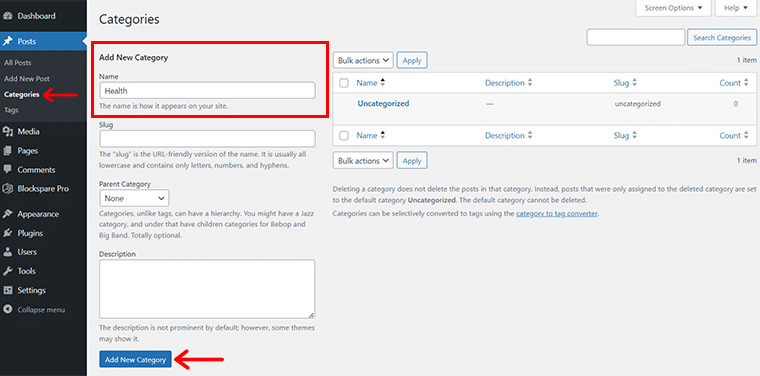Click the Count value 0 link
Screen dimensions: 760x376
(736, 104)
